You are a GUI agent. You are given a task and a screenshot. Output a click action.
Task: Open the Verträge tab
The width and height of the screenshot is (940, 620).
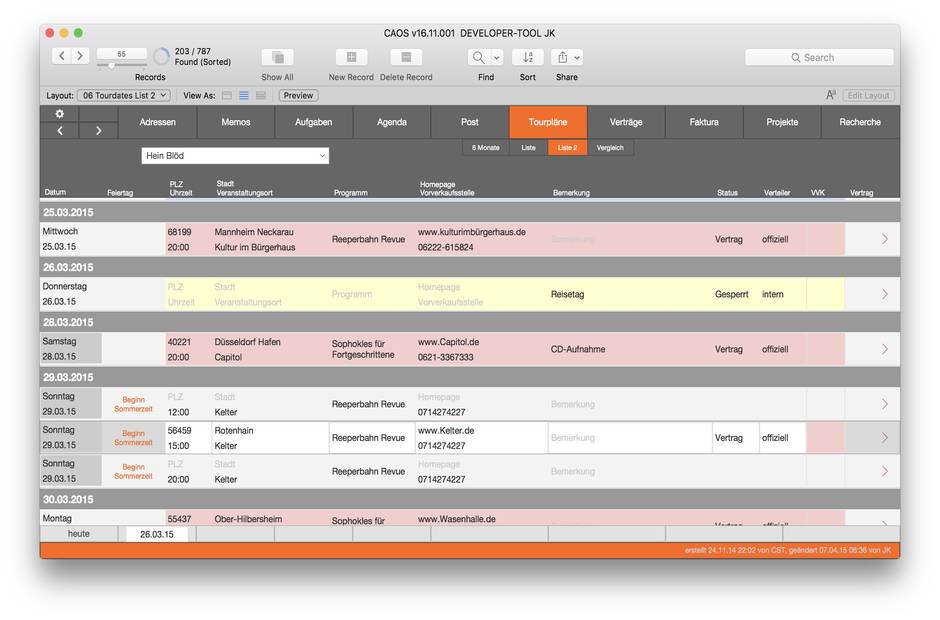[x=626, y=122]
